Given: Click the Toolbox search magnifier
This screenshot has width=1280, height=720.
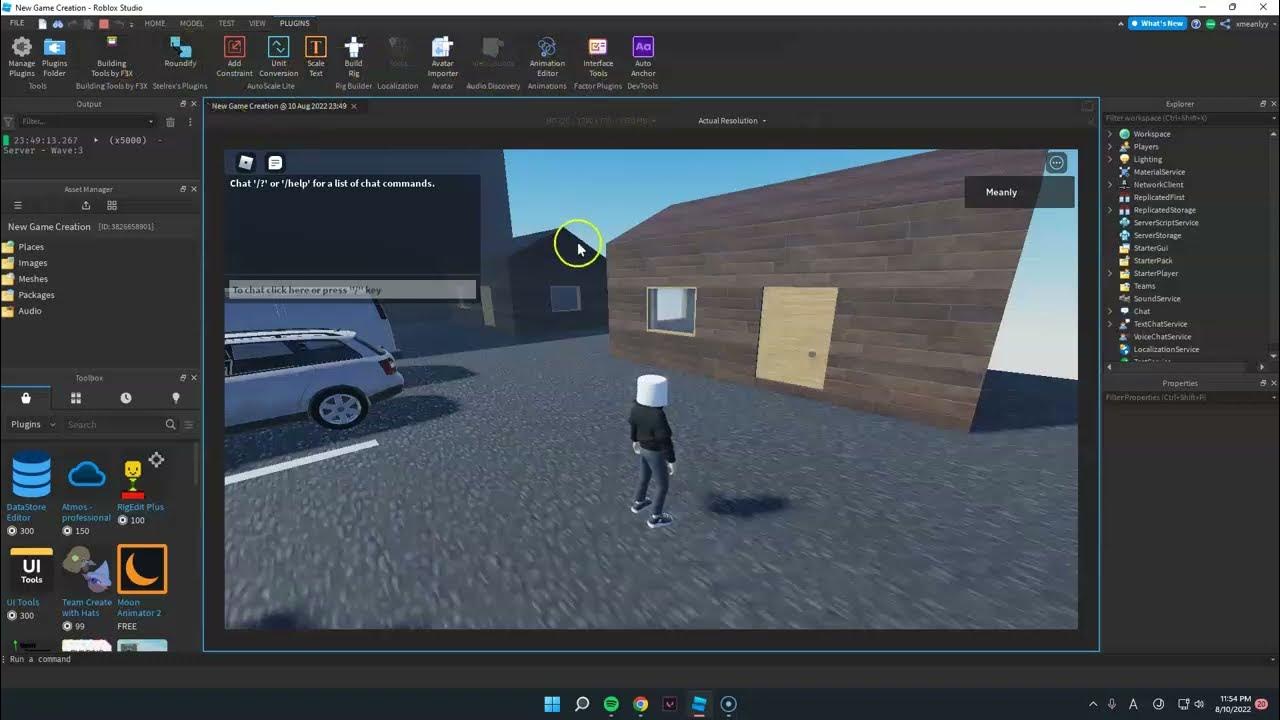Looking at the screenshot, I should (170, 424).
